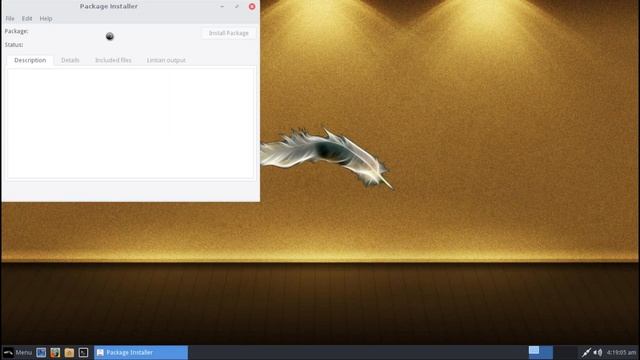The image size is (640, 360).
Task: Click inside the empty description text area
Action: (131, 123)
